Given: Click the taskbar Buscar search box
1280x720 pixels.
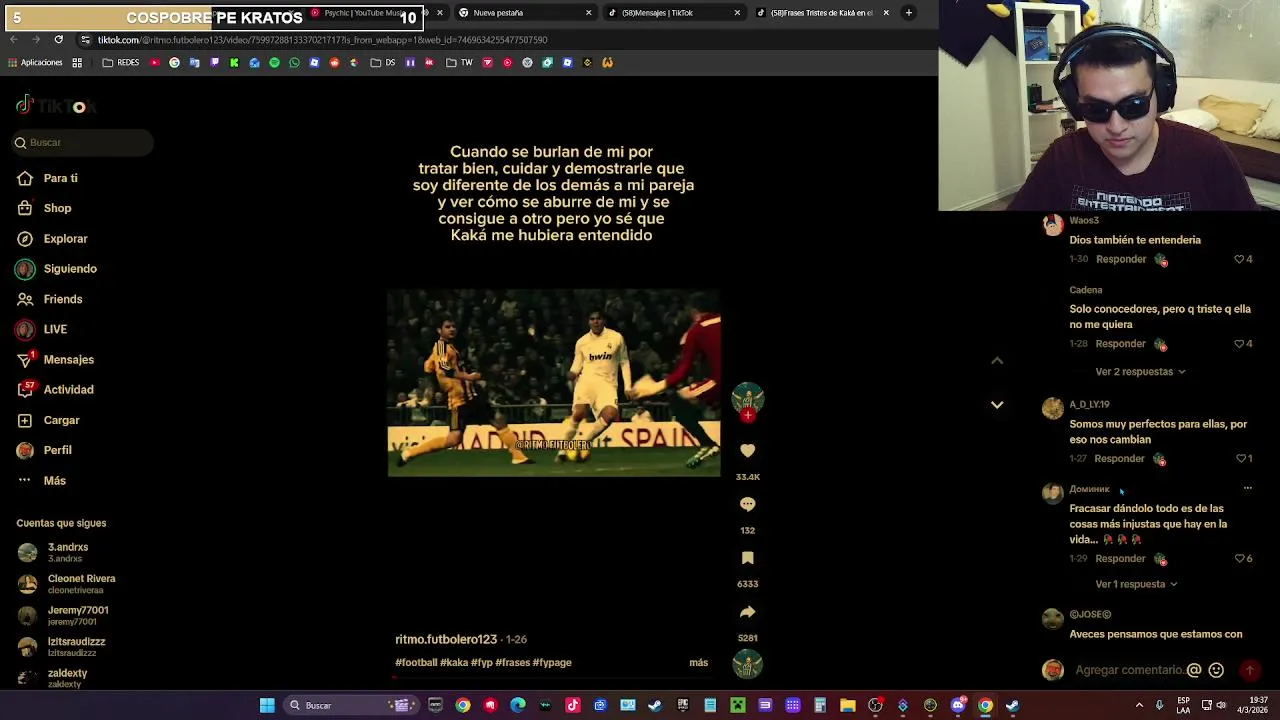Looking at the screenshot, I should click(350, 706).
